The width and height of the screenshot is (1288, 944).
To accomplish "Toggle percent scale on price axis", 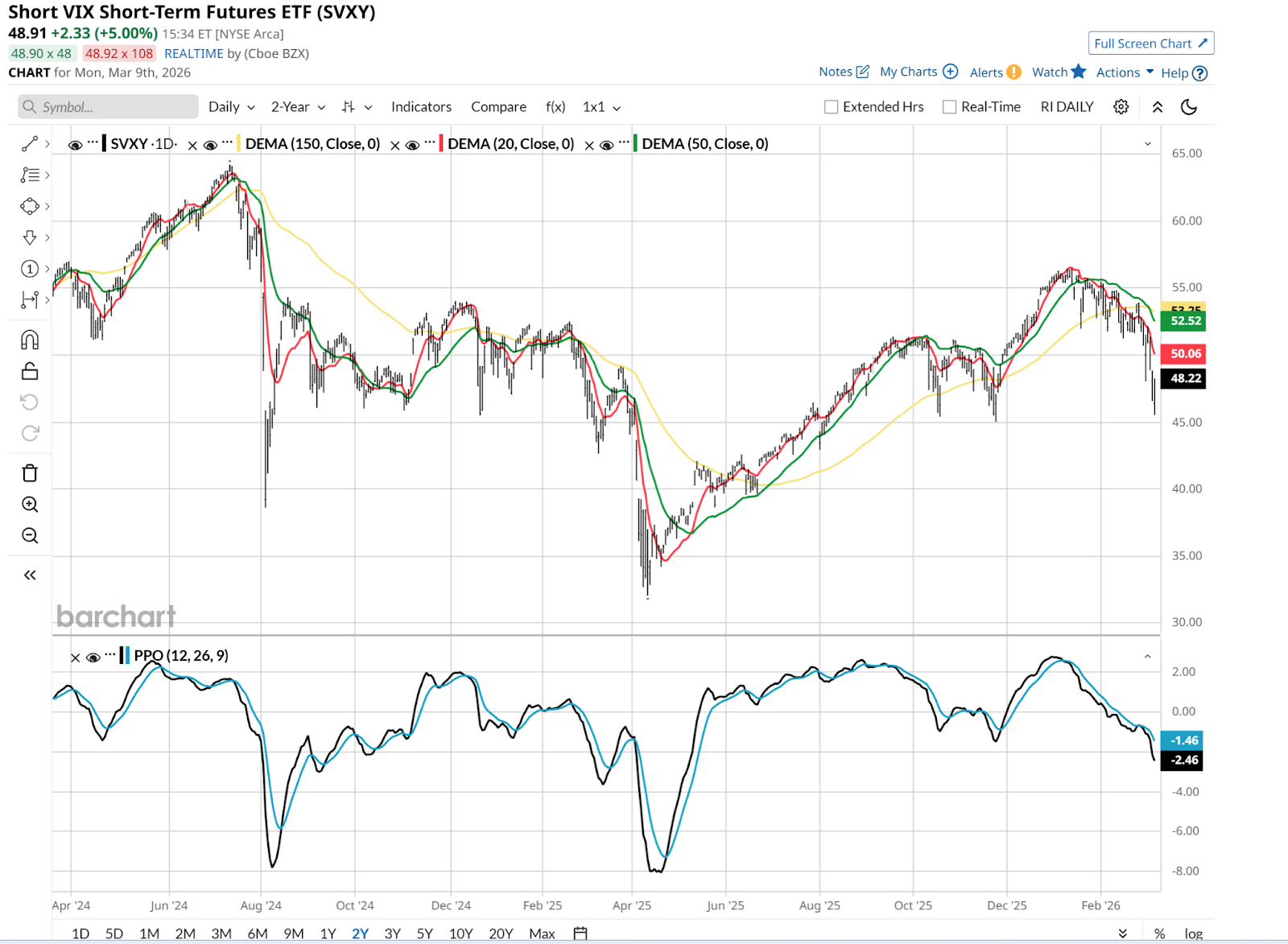I will (1159, 934).
